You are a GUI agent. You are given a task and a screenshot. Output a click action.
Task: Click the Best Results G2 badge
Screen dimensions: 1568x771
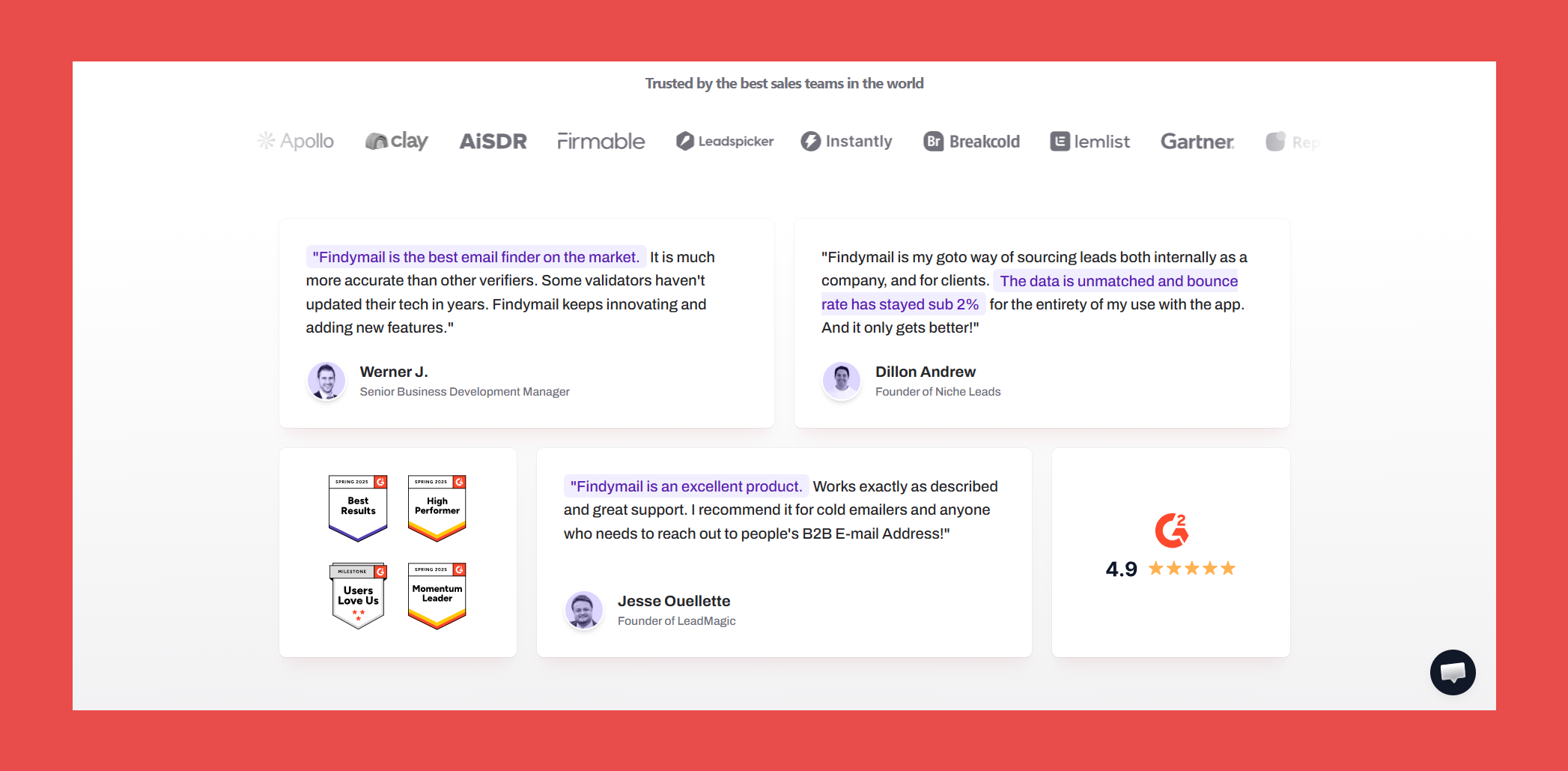coord(358,507)
